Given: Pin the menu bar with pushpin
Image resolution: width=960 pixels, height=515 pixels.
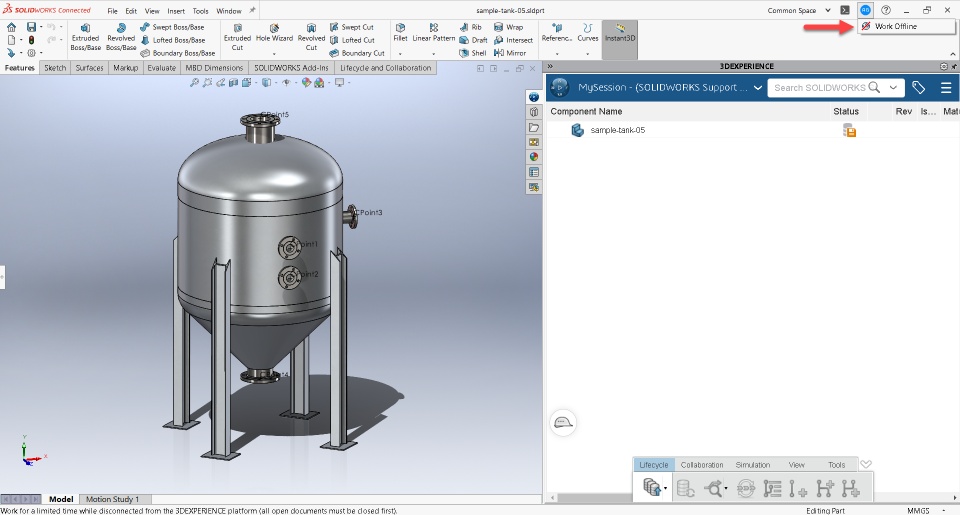Looking at the screenshot, I should 252,10.
